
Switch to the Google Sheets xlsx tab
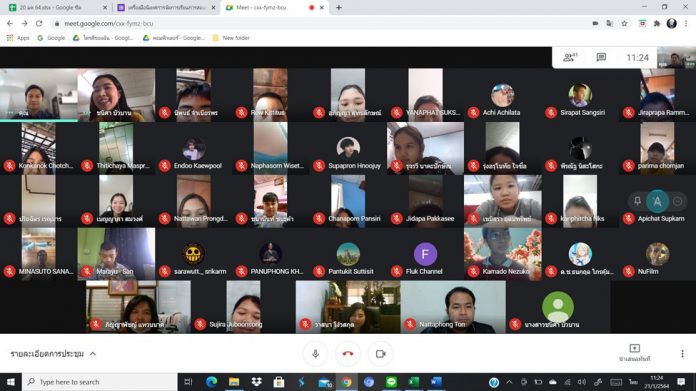[55, 8]
